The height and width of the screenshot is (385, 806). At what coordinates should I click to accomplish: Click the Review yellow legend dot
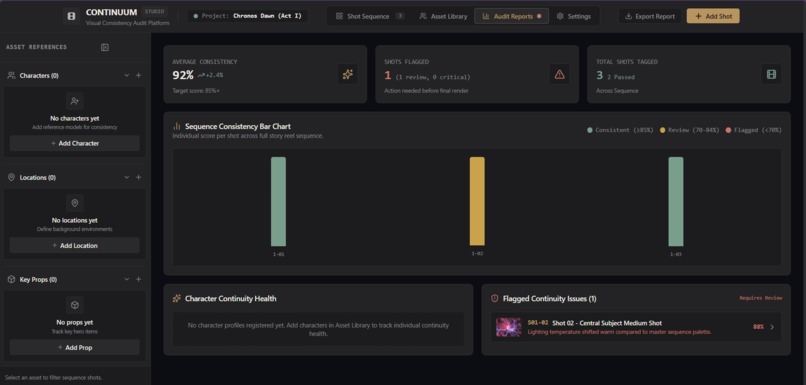click(x=663, y=131)
